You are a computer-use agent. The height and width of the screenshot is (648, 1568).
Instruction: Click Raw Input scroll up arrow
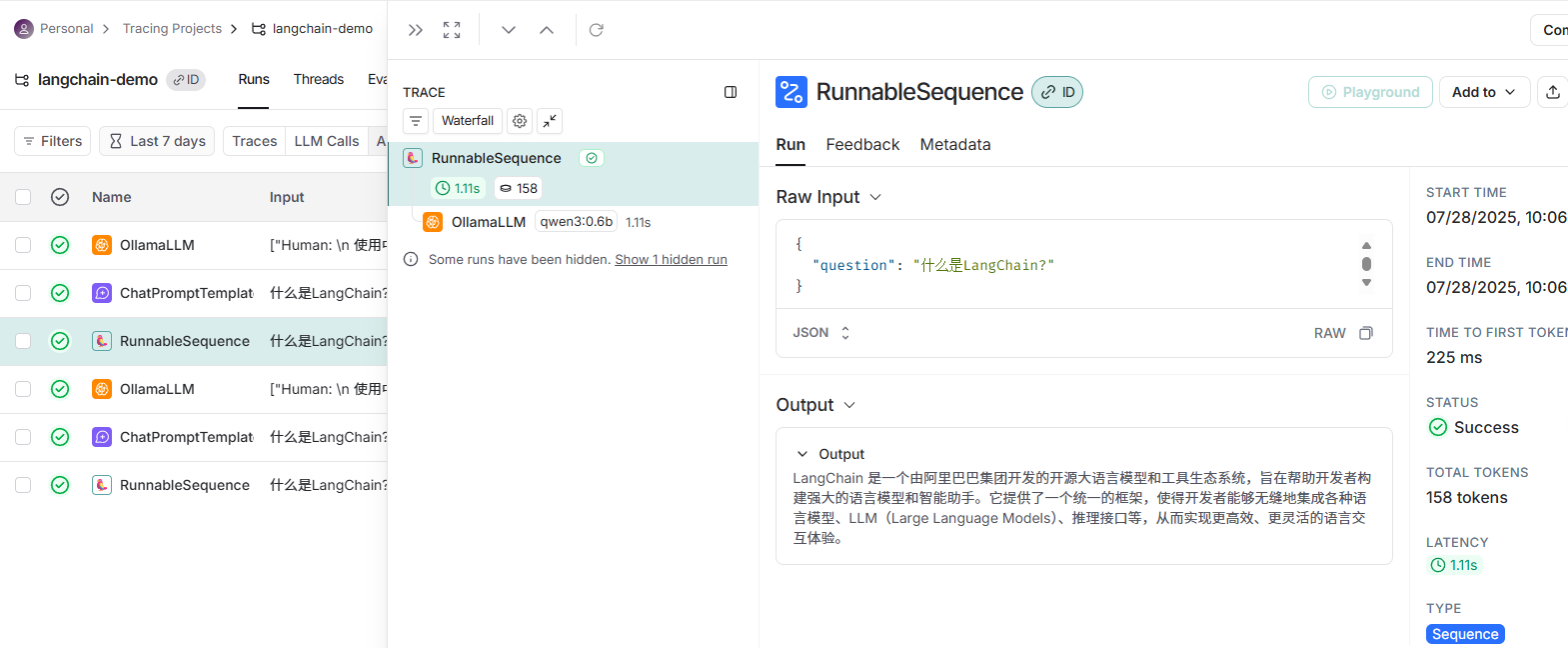coord(1366,245)
